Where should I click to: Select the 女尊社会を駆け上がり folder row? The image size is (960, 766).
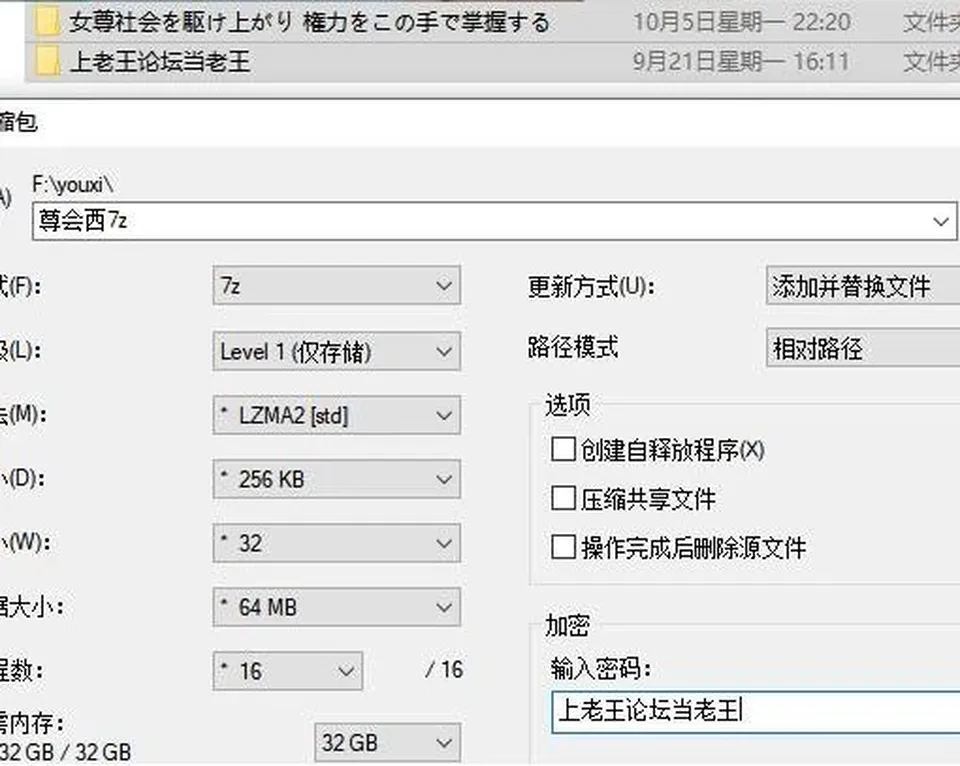tap(492, 22)
